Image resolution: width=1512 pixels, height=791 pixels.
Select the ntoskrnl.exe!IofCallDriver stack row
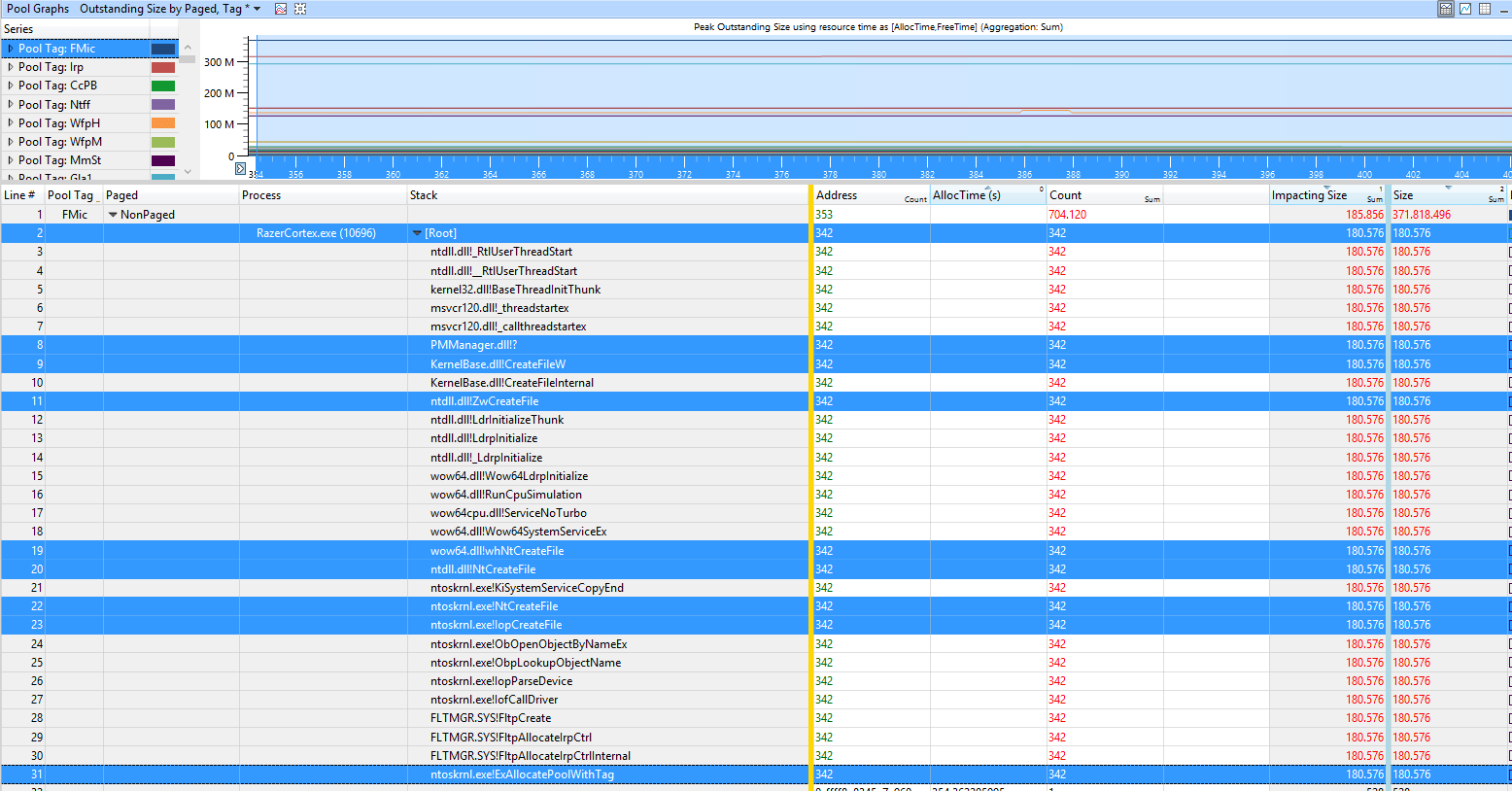pyautogui.click(x=495, y=700)
